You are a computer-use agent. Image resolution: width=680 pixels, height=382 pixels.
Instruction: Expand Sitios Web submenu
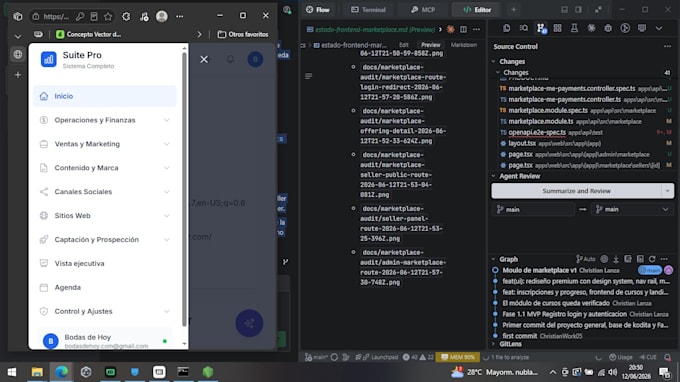click(x=105, y=215)
